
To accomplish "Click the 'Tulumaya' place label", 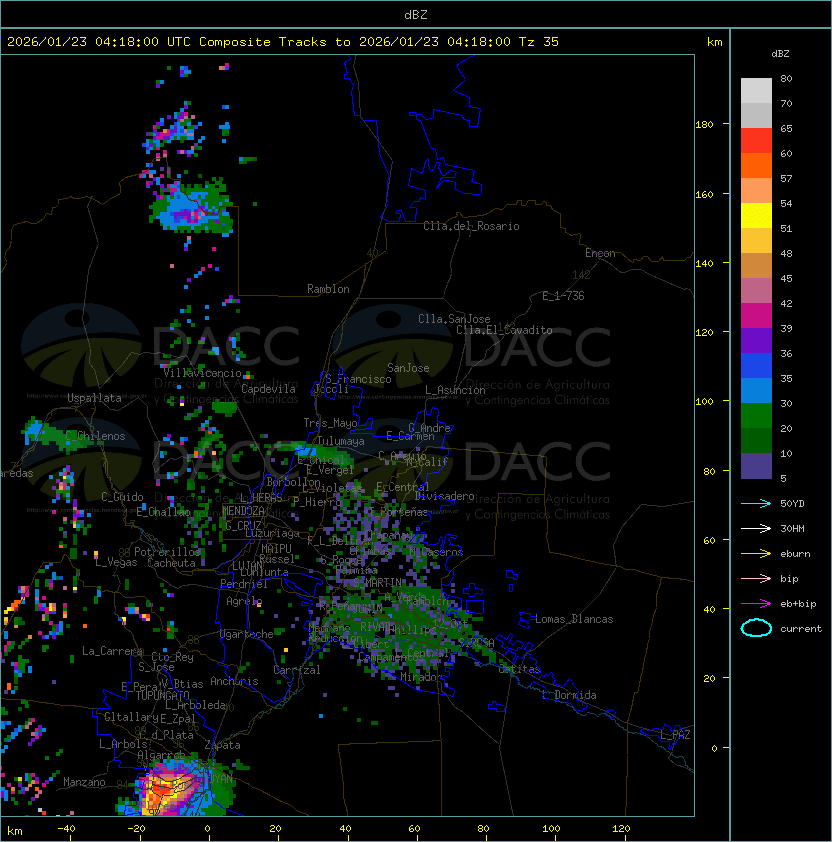I will point(341,441).
